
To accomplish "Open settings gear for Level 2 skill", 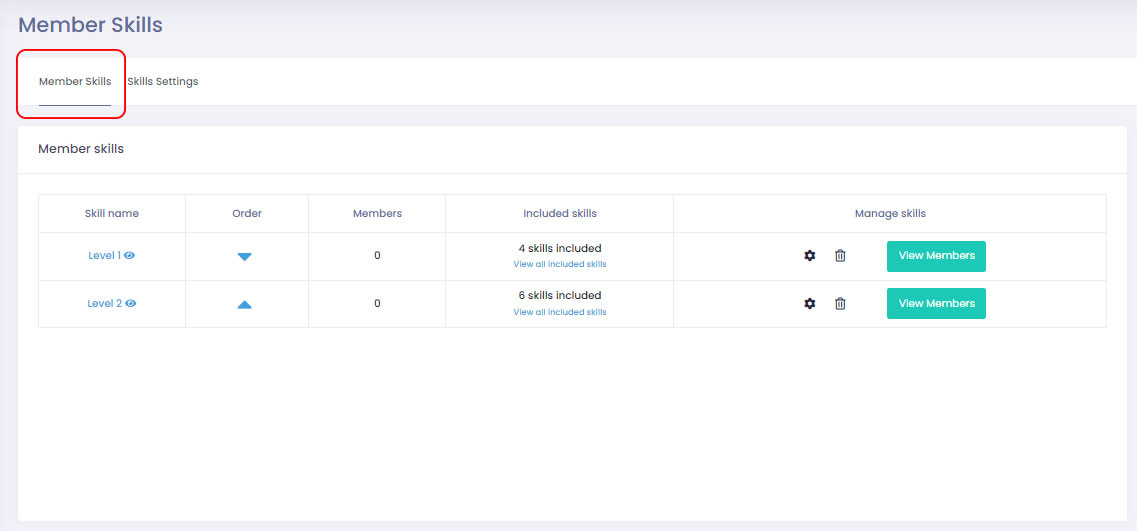I will point(809,304).
